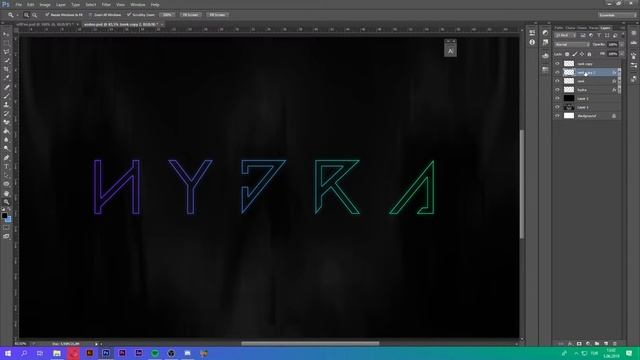Click the foreground color swatch
640x360 pixels.
(x=4, y=215)
